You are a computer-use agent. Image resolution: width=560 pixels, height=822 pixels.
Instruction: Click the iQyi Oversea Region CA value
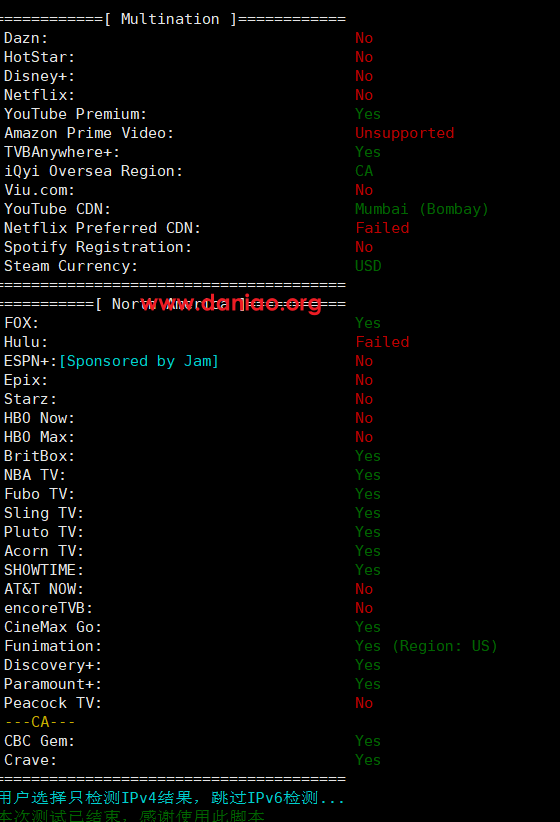pyautogui.click(x=364, y=171)
